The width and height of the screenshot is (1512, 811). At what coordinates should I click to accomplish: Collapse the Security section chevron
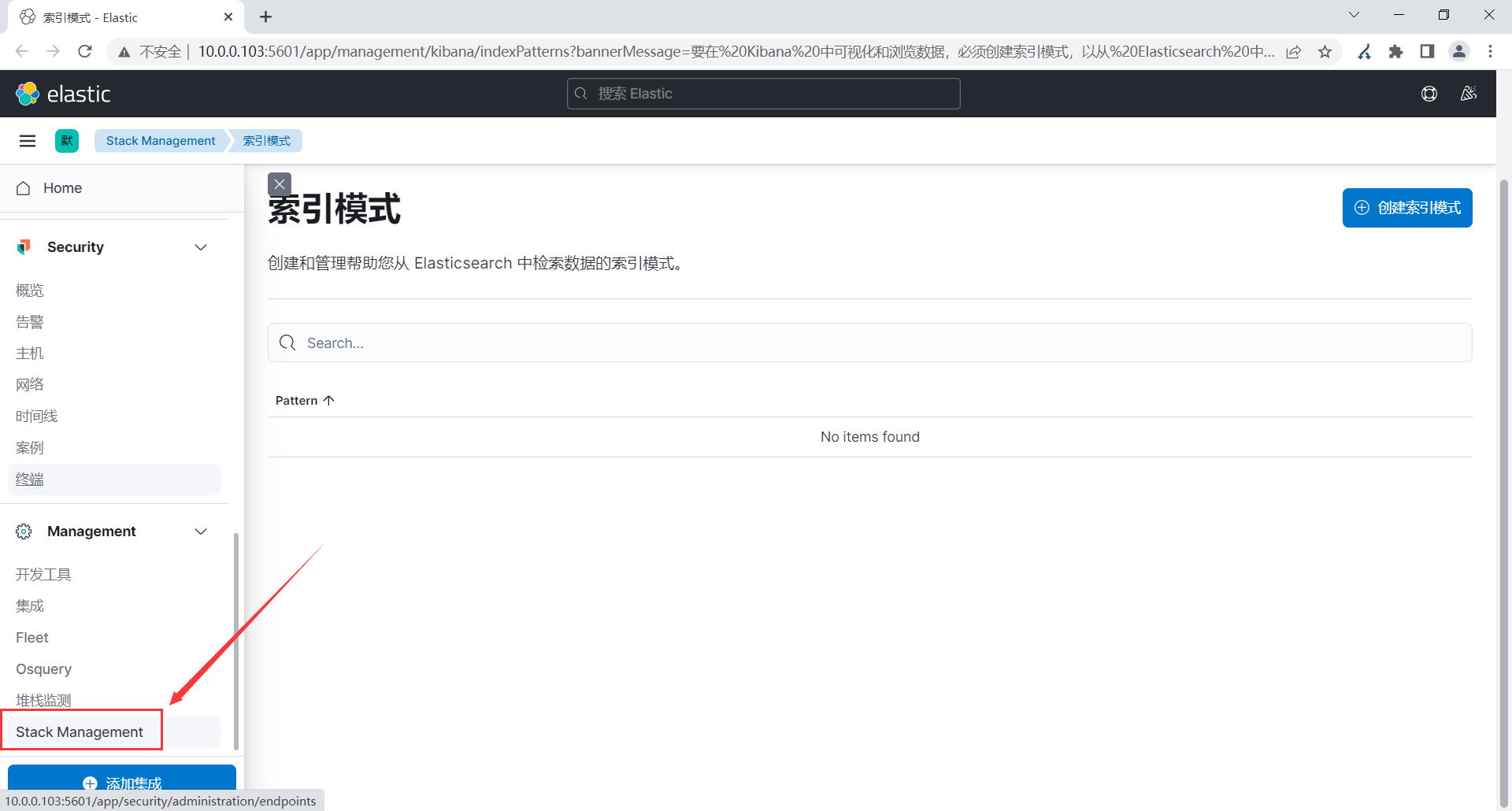click(201, 246)
